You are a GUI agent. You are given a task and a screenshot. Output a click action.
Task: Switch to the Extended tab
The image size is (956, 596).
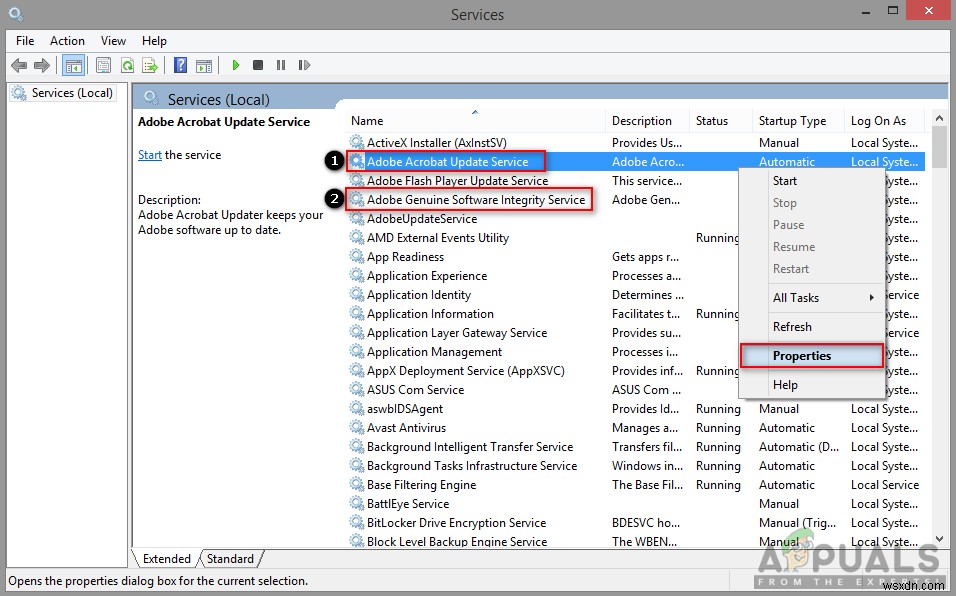click(166, 559)
